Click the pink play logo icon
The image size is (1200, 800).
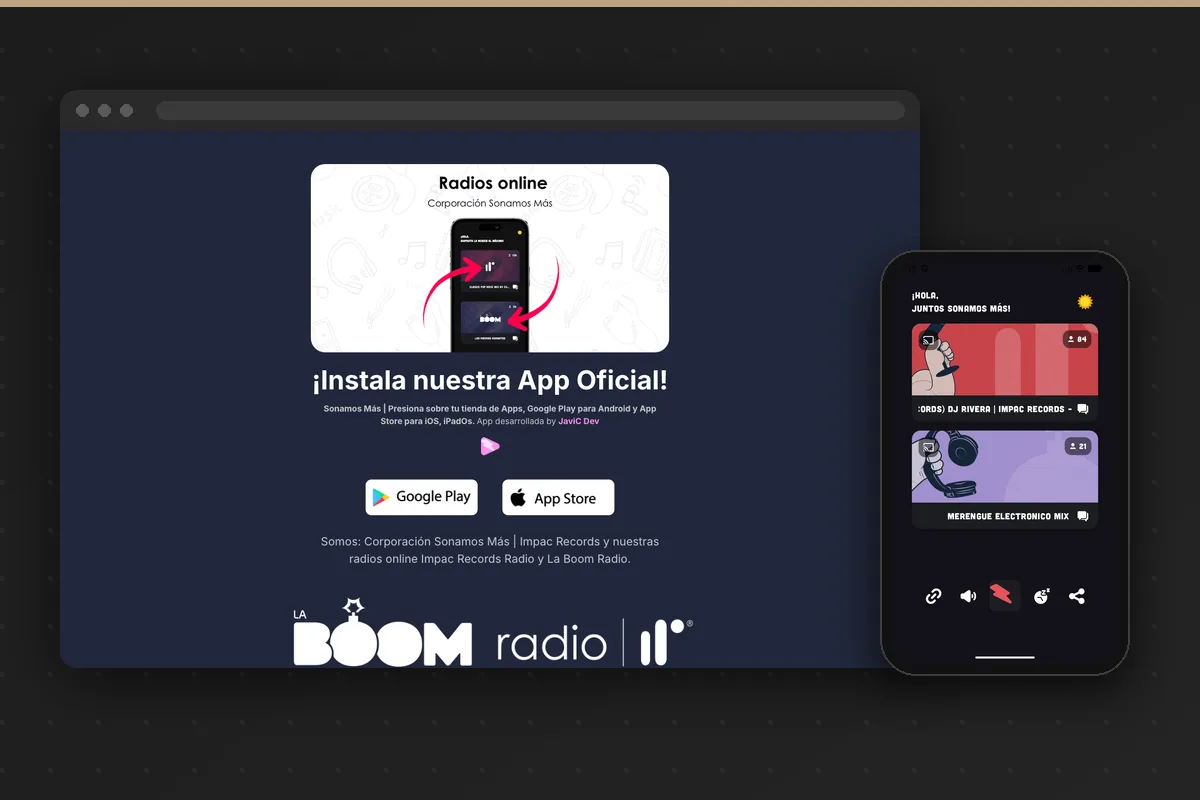490,446
